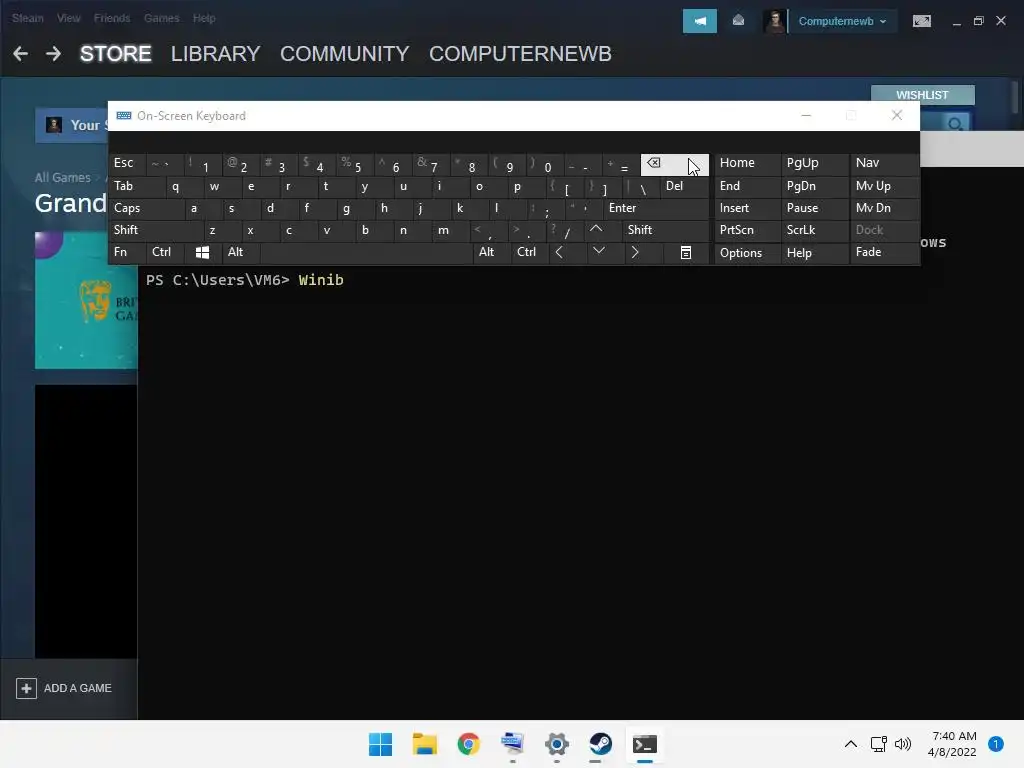This screenshot has width=1024, height=768.
Task: Click the Down arrow key on keyboard
Action: click(x=598, y=251)
